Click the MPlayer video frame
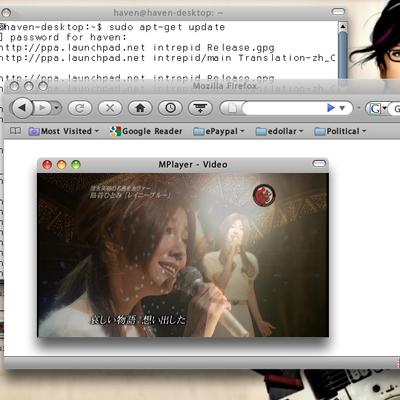 [x=183, y=255]
